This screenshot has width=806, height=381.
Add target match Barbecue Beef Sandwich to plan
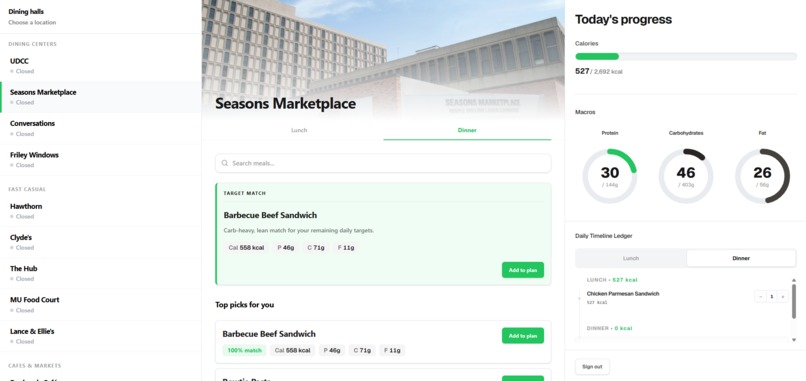click(x=523, y=270)
